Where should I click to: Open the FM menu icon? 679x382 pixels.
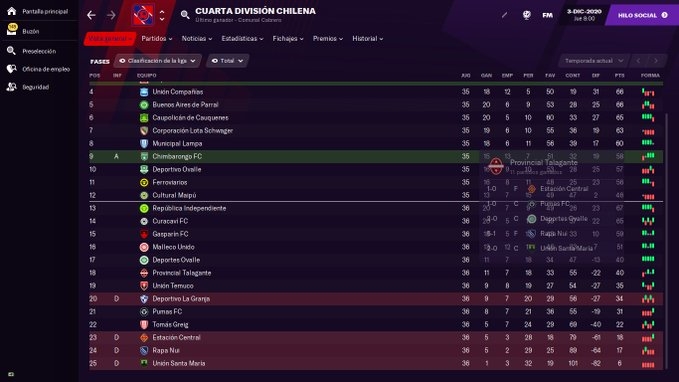547,15
